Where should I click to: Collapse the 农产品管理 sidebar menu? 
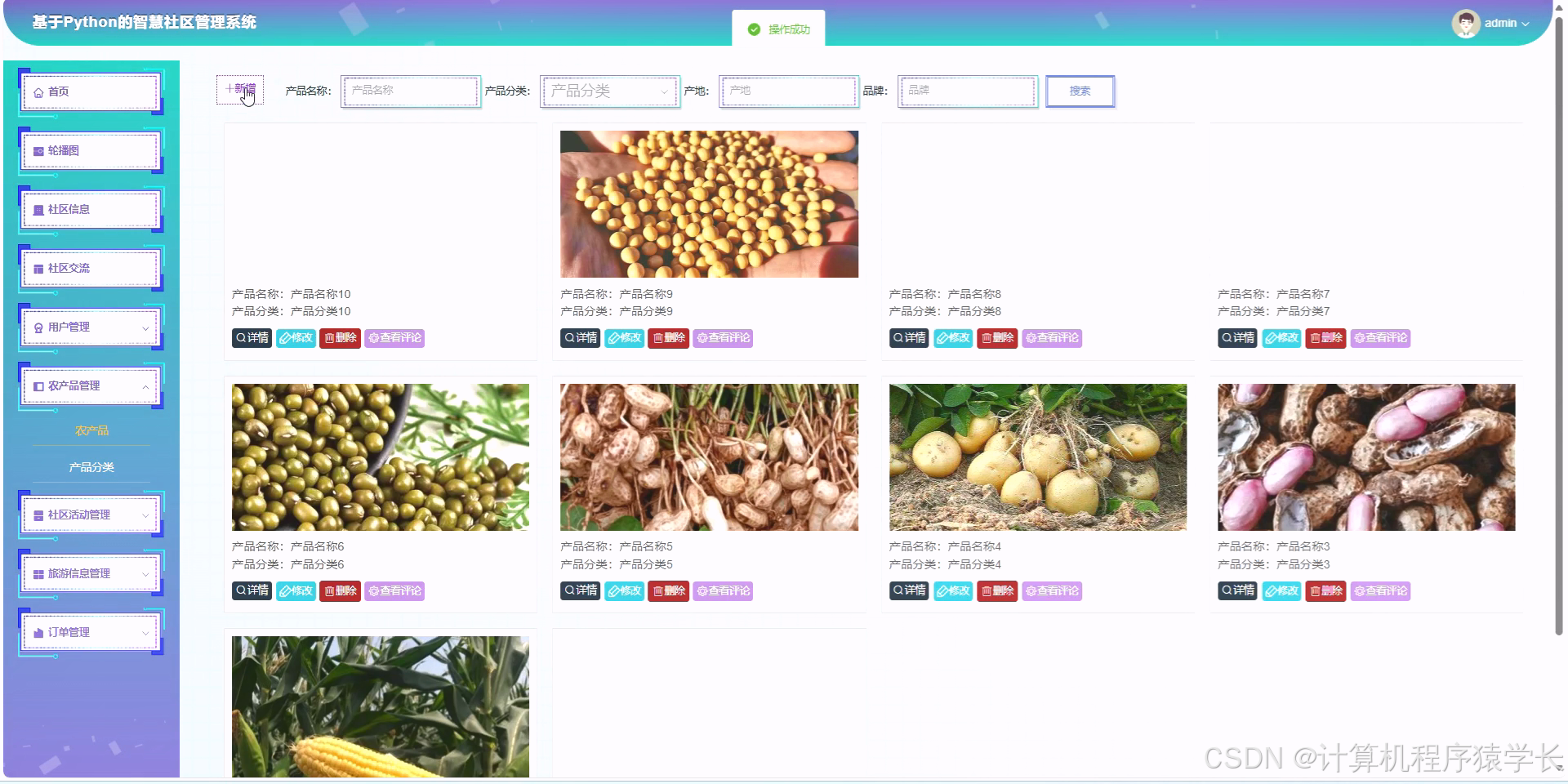91,385
